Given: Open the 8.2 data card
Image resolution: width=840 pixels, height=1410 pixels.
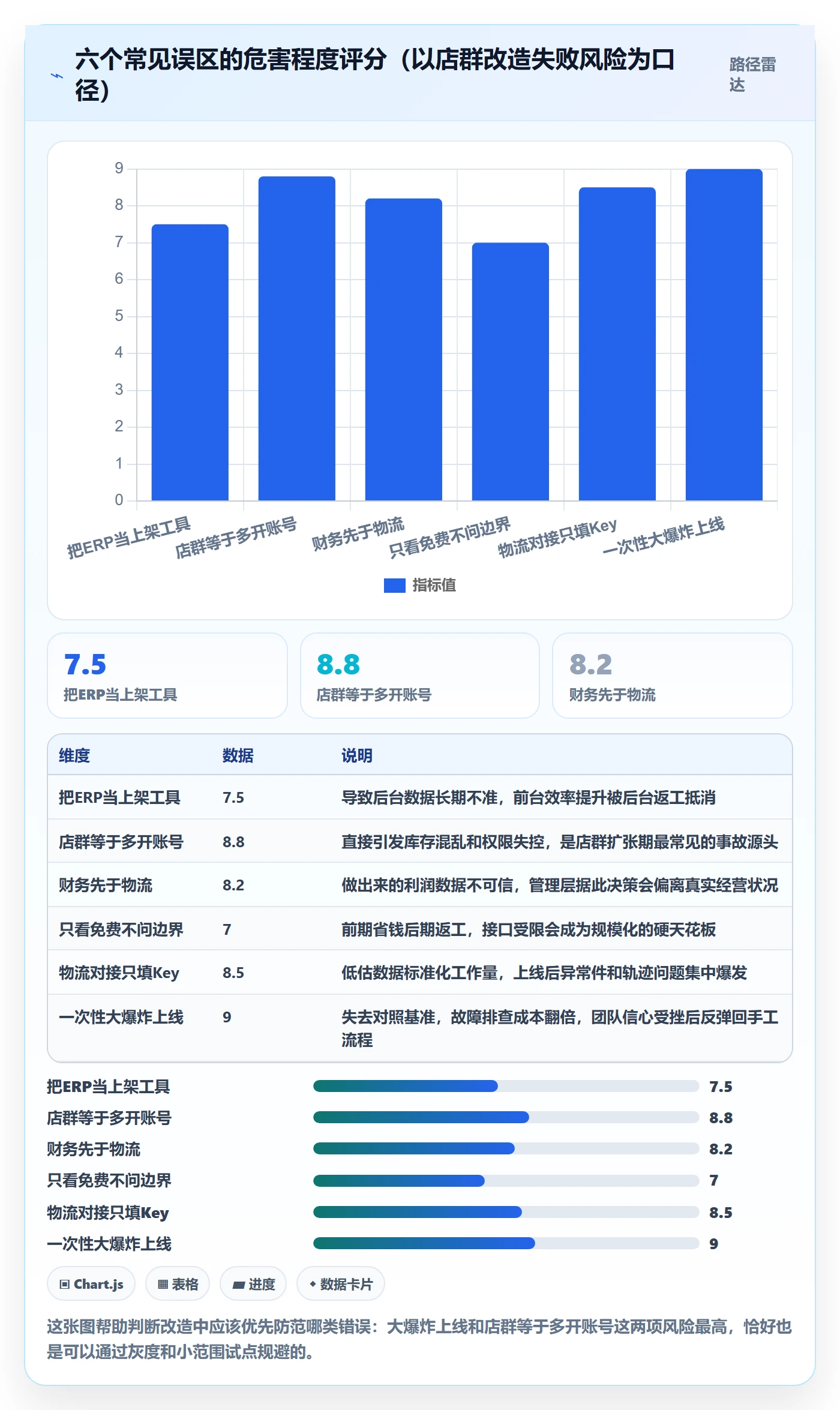Looking at the screenshot, I should (x=672, y=676).
